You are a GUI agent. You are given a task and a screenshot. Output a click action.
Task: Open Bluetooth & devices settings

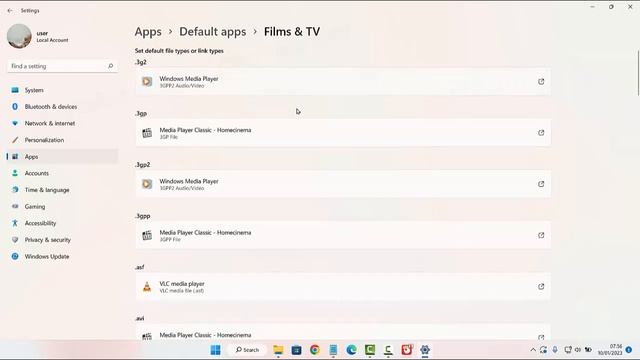[x=62, y=107]
